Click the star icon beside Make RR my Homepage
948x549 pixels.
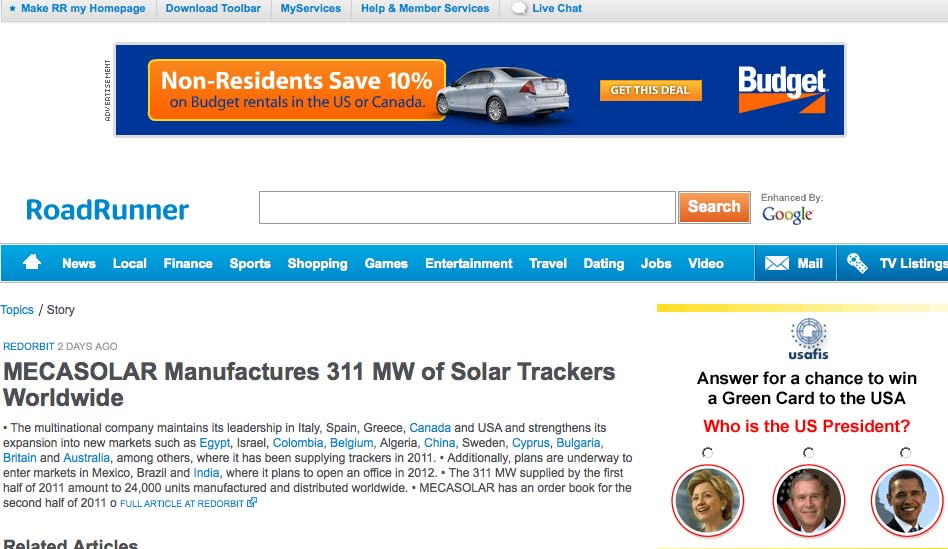tap(12, 8)
